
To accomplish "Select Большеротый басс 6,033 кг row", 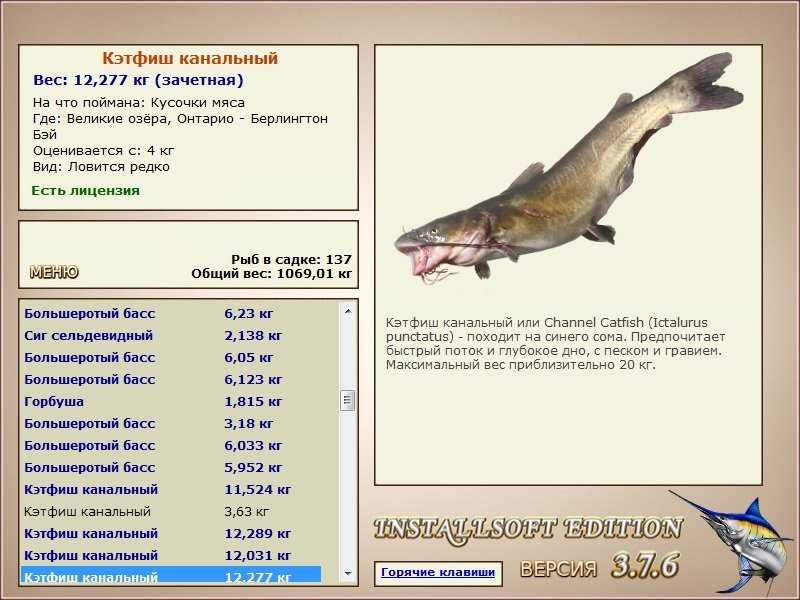I will pyautogui.click(x=171, y=445).
